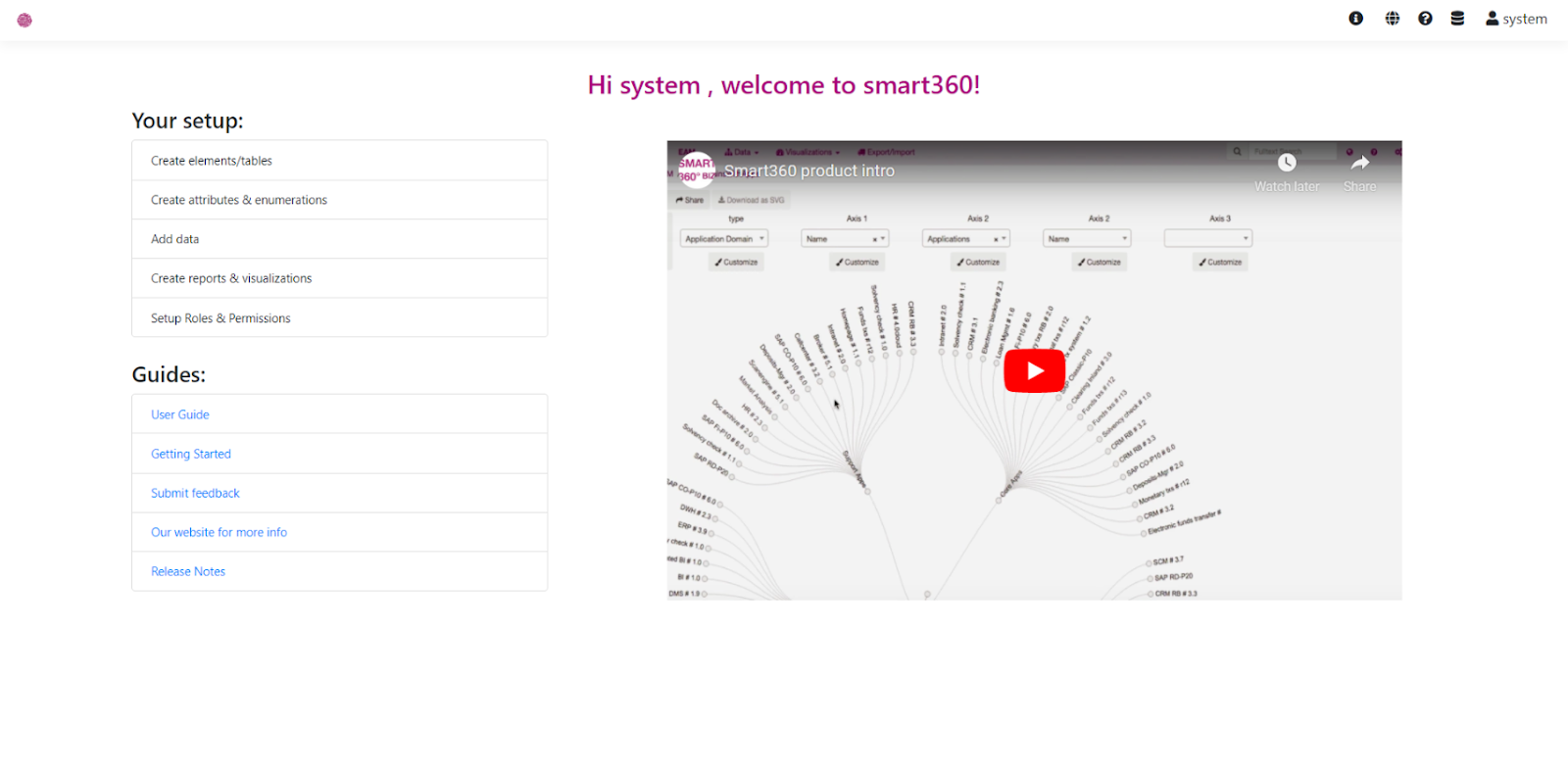
Task: Click the help question mark icon
Action: (1425, 19)
